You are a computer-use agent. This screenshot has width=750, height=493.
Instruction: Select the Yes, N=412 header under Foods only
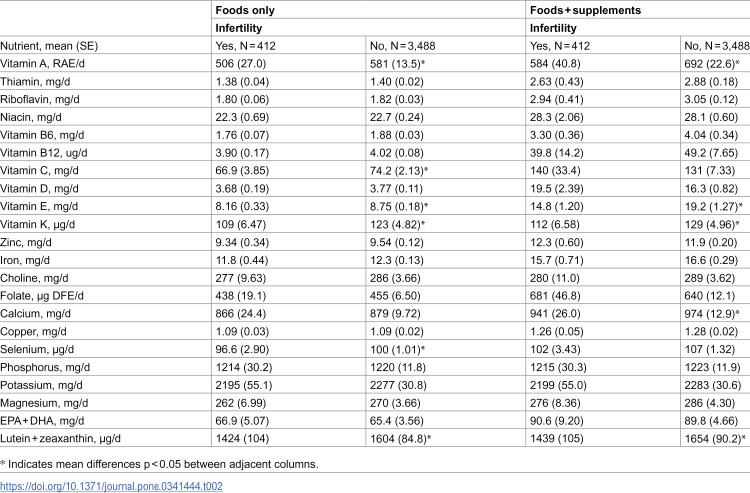tap(245, 46)
